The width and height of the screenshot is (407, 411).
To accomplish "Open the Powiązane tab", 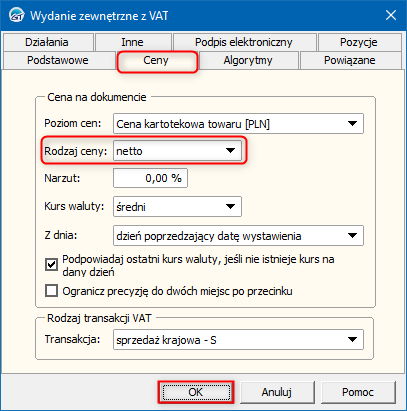I will (350, 60).
